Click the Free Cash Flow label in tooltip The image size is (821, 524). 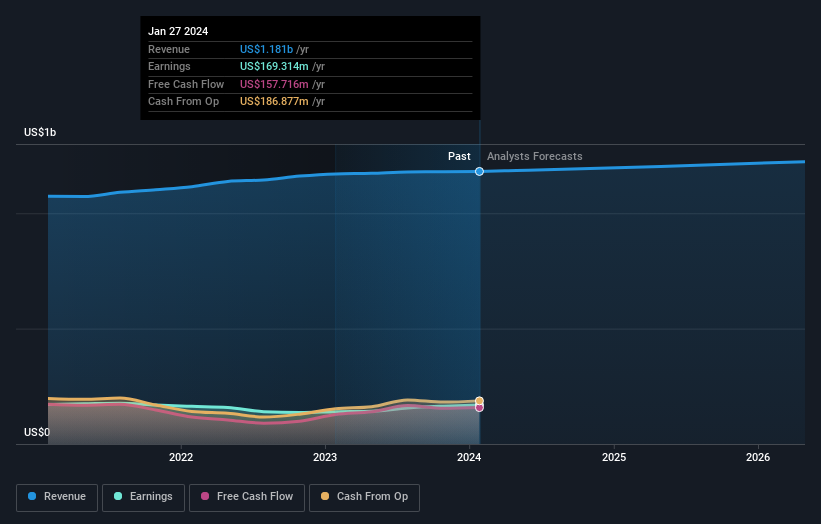(x=186, y=84)
